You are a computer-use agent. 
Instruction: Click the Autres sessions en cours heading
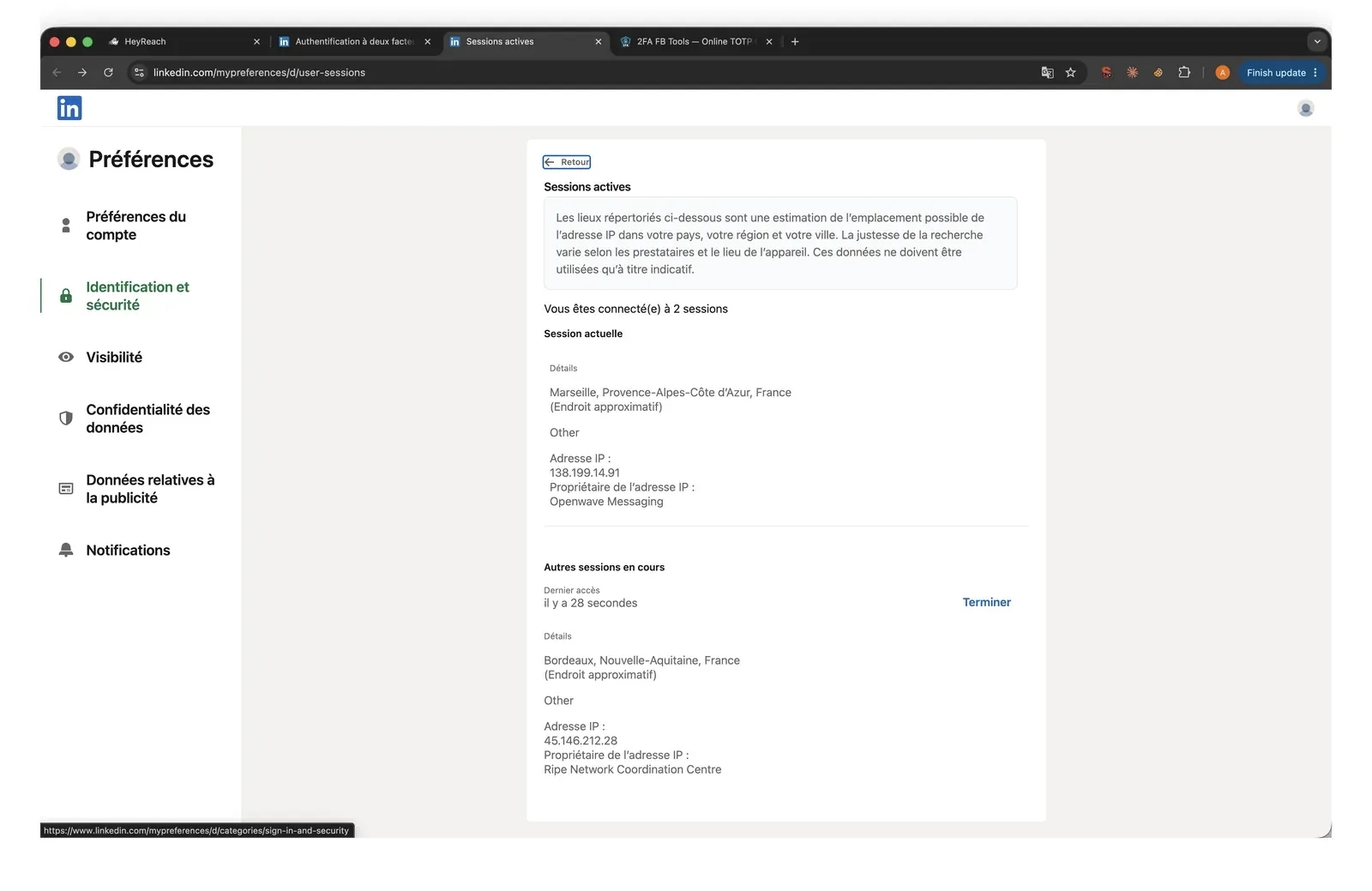click(605, 567)
